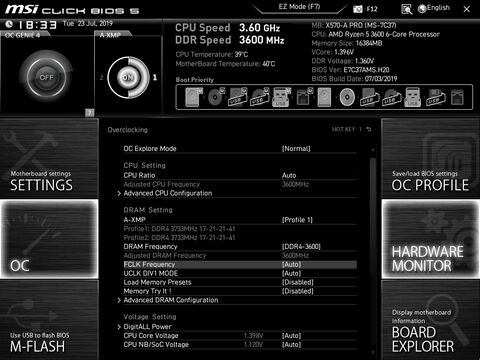Open BOARD EXPLORER panel
The image size is (480, 360).
(x=431, y=320)
